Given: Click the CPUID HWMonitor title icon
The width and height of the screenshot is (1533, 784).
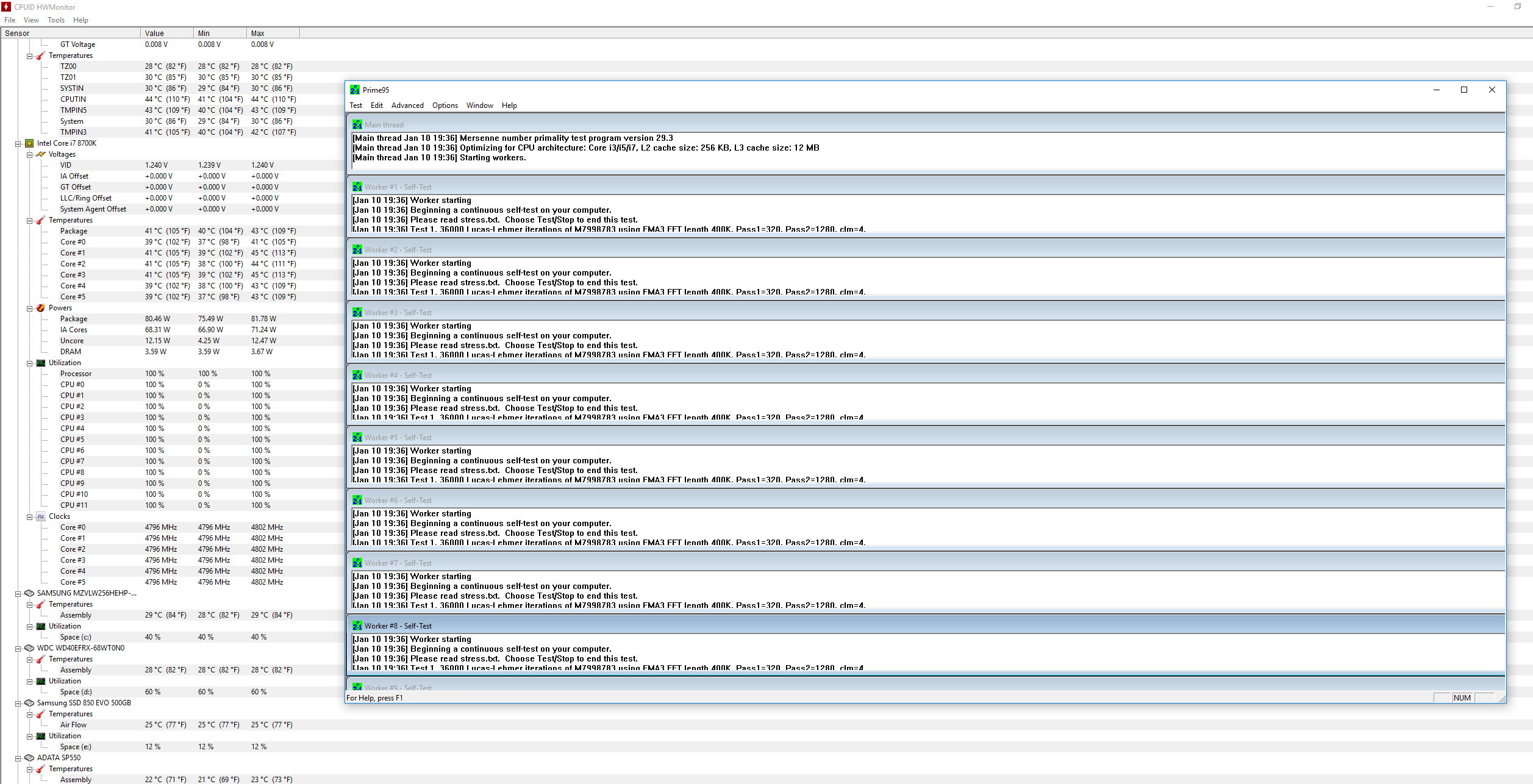Looking at the screenshot, I should (x=6, y=7).
